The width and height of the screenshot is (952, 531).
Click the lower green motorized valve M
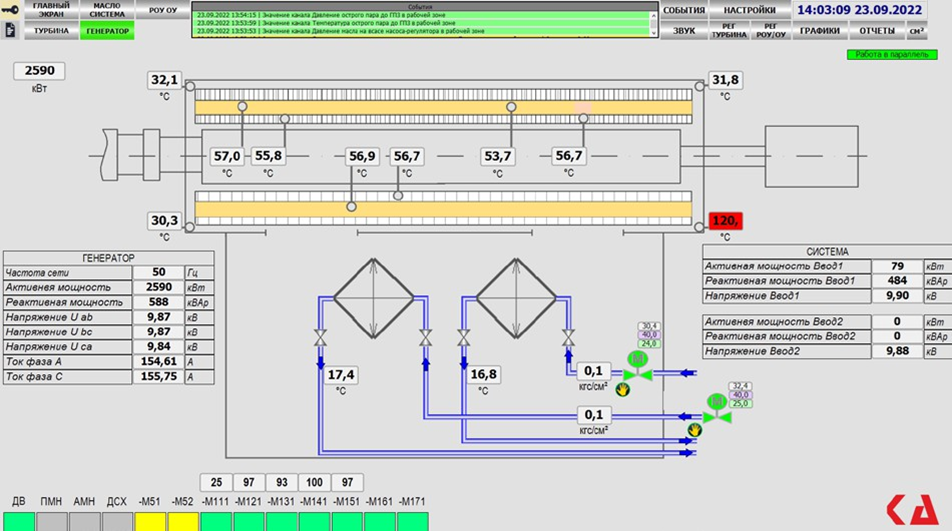(717, 410)
